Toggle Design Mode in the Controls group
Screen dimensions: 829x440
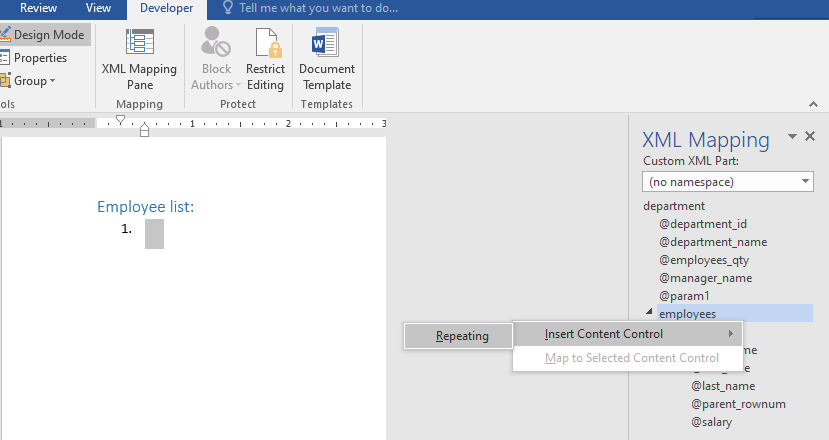(44, 35)
